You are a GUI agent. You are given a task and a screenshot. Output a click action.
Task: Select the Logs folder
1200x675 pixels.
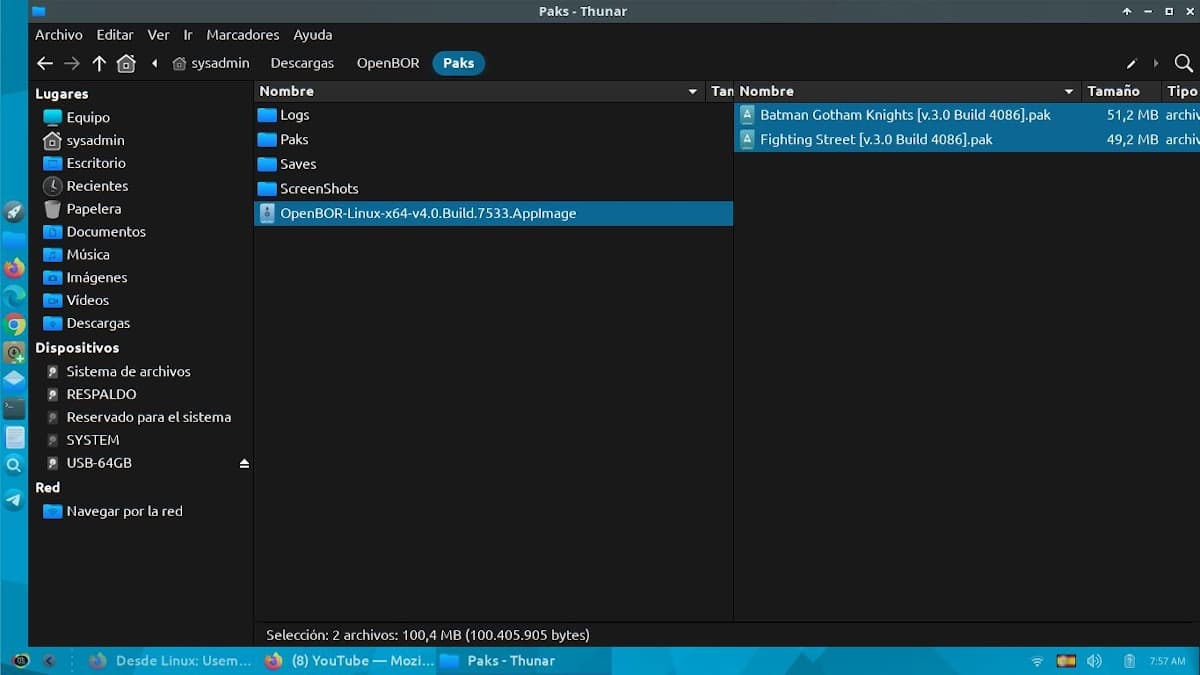click(493, 115)
